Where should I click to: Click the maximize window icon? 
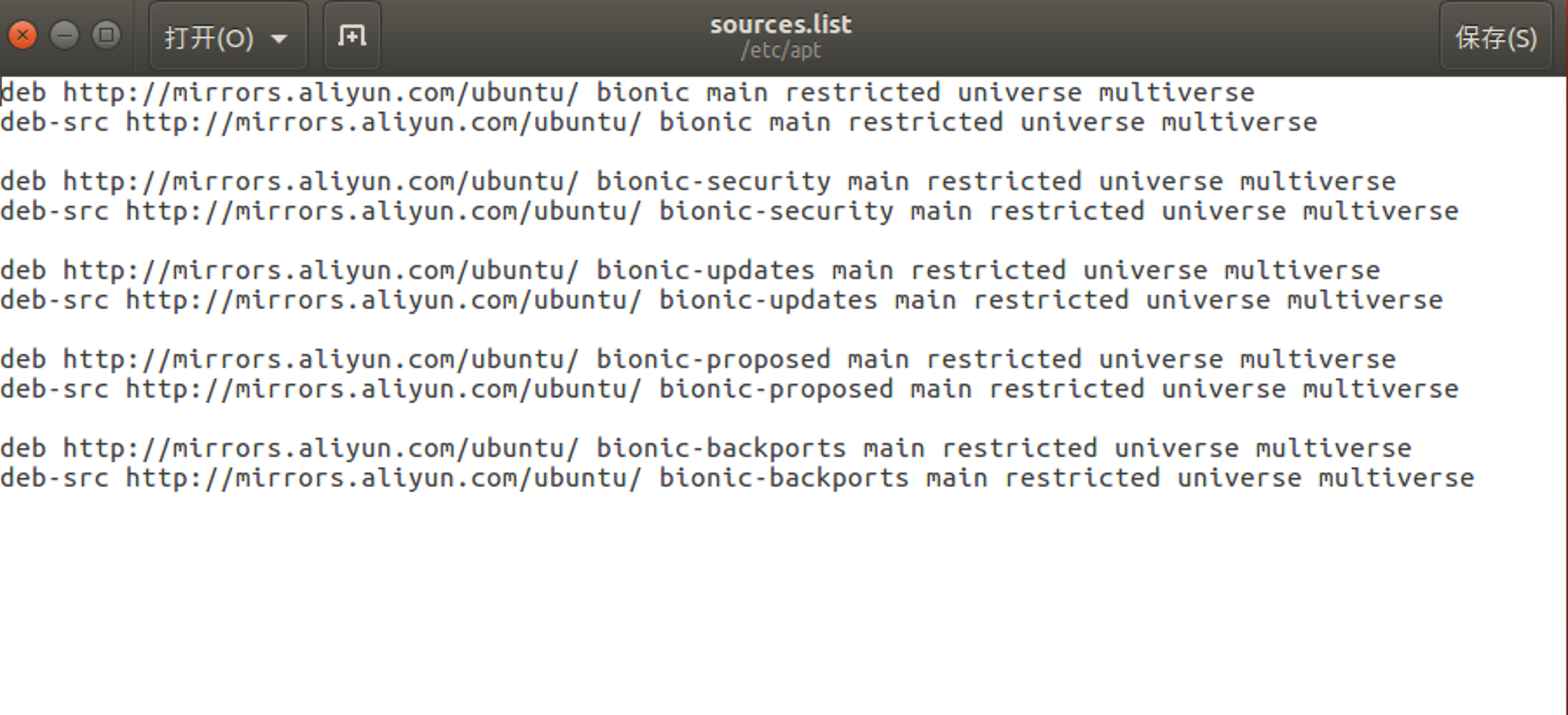[x=107, y=35]
